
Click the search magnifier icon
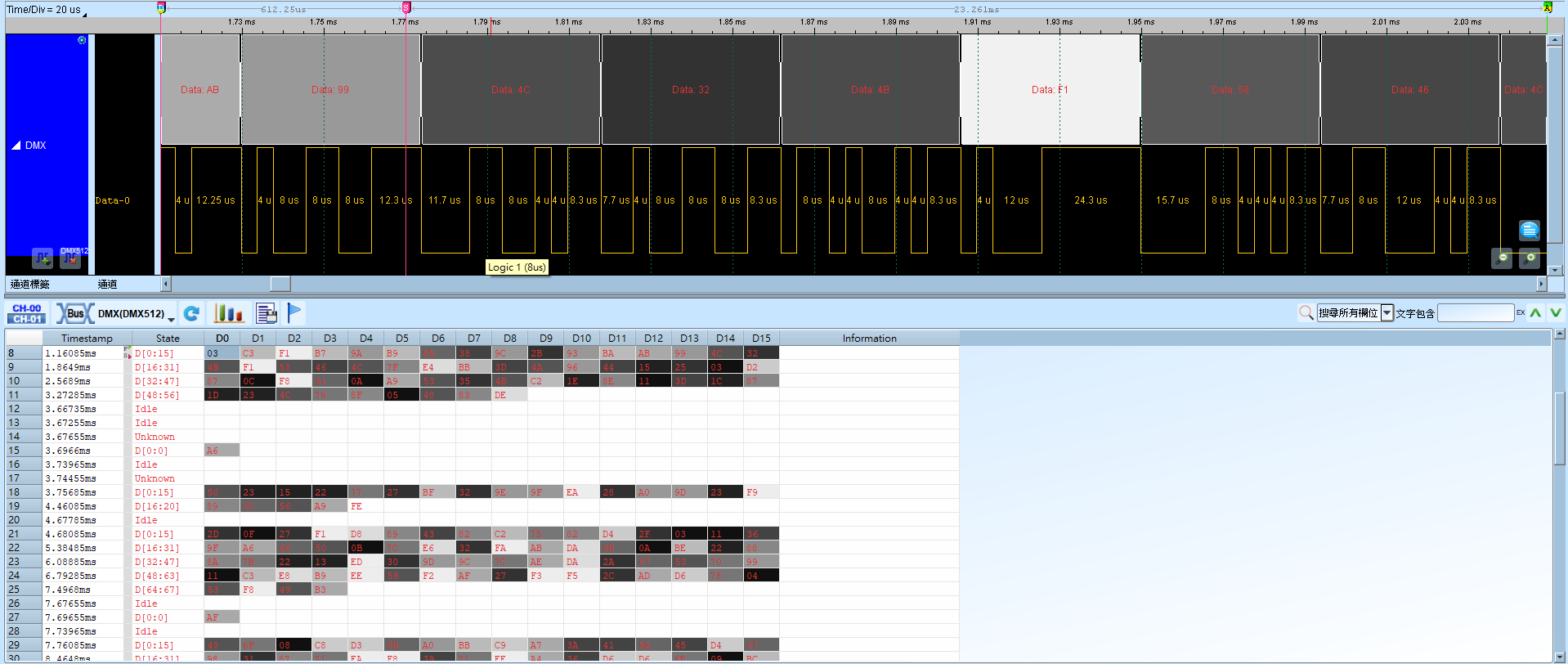click(1306, 312)
